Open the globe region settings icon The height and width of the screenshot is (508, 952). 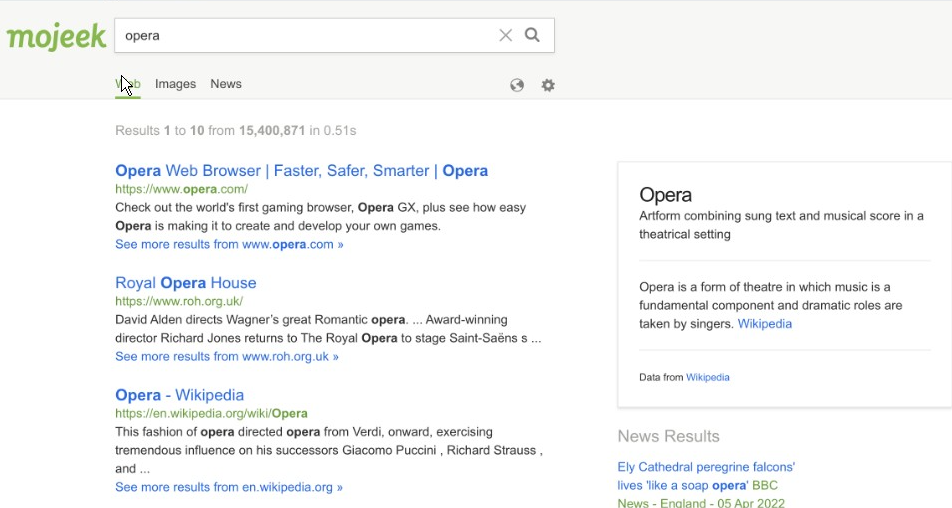coord(517,85)
